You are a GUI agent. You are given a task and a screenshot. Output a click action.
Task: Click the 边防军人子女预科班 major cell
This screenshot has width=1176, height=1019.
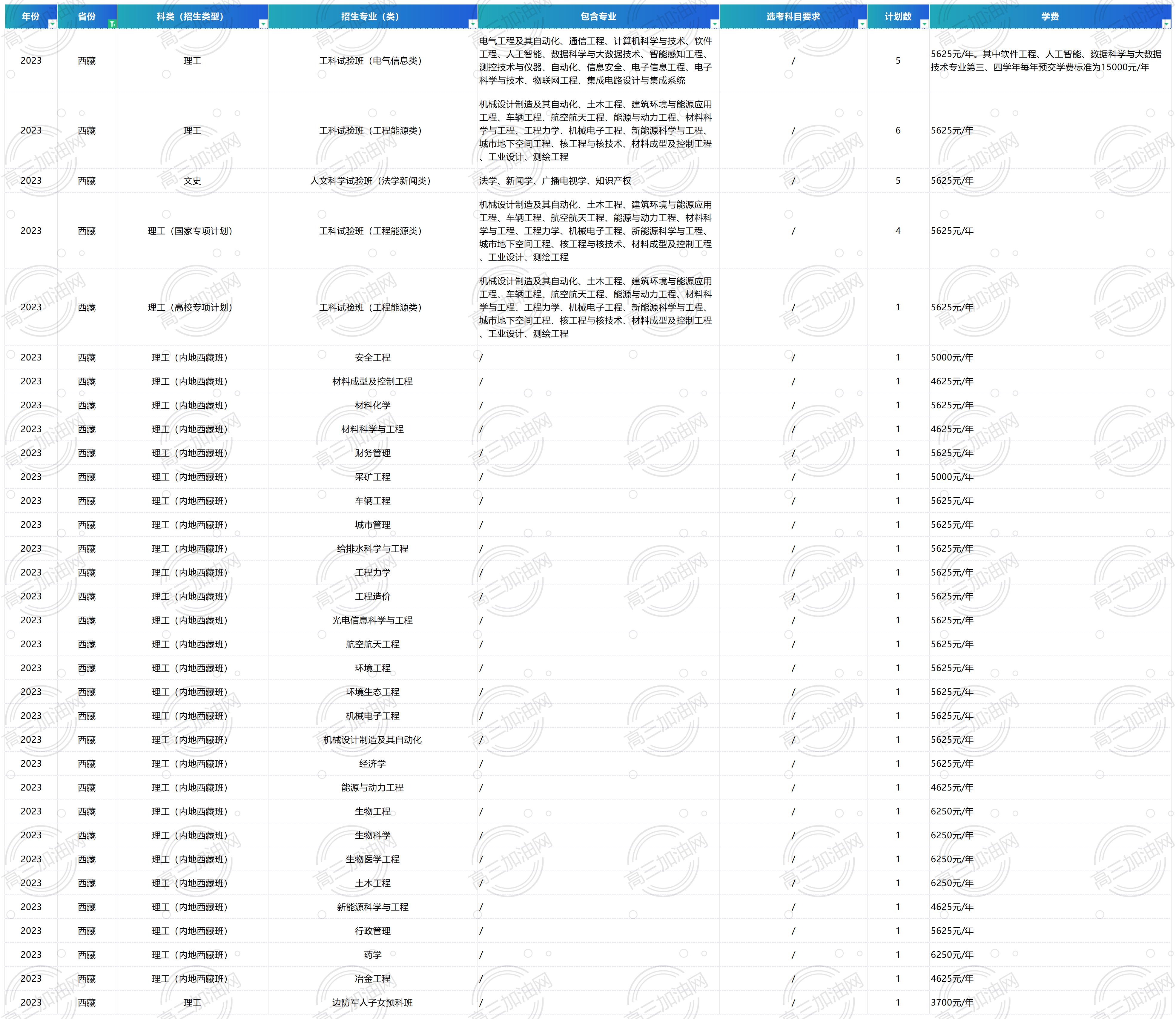372,1003
